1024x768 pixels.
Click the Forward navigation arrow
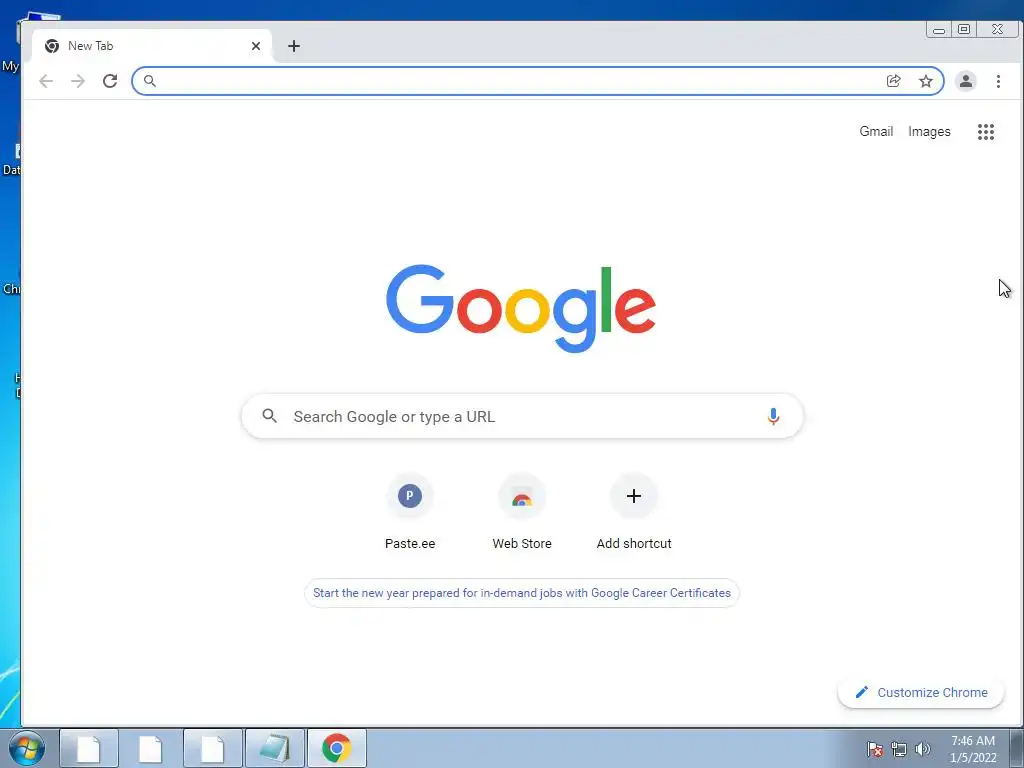click(78, 81)
